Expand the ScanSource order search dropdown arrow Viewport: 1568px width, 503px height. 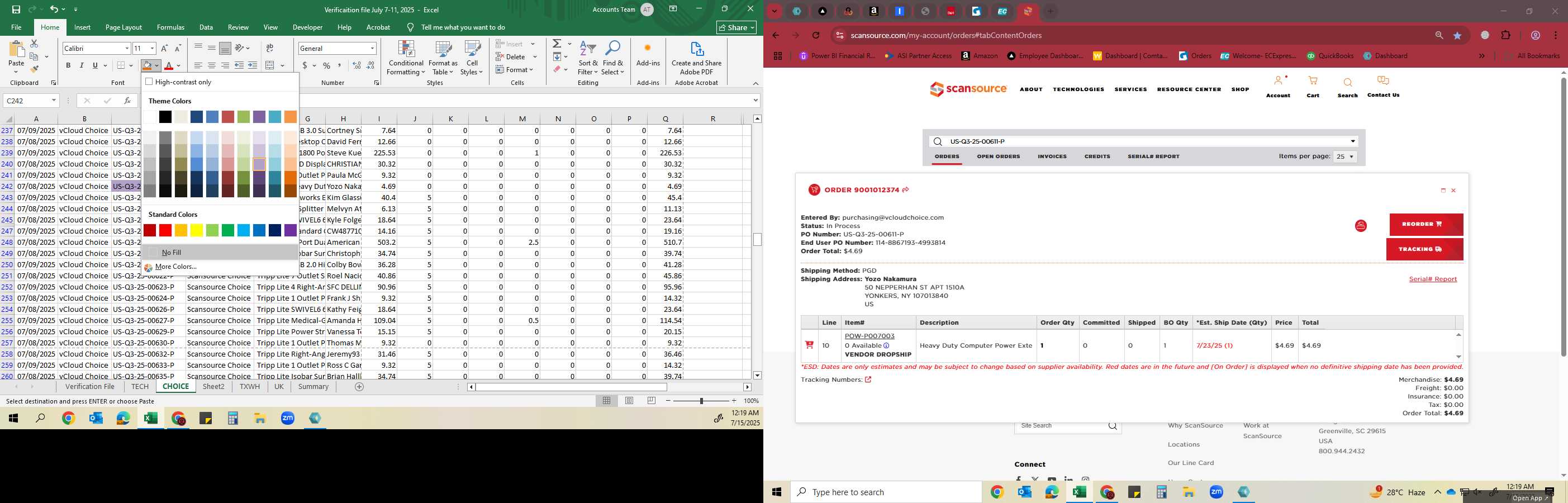(1352, 141)
